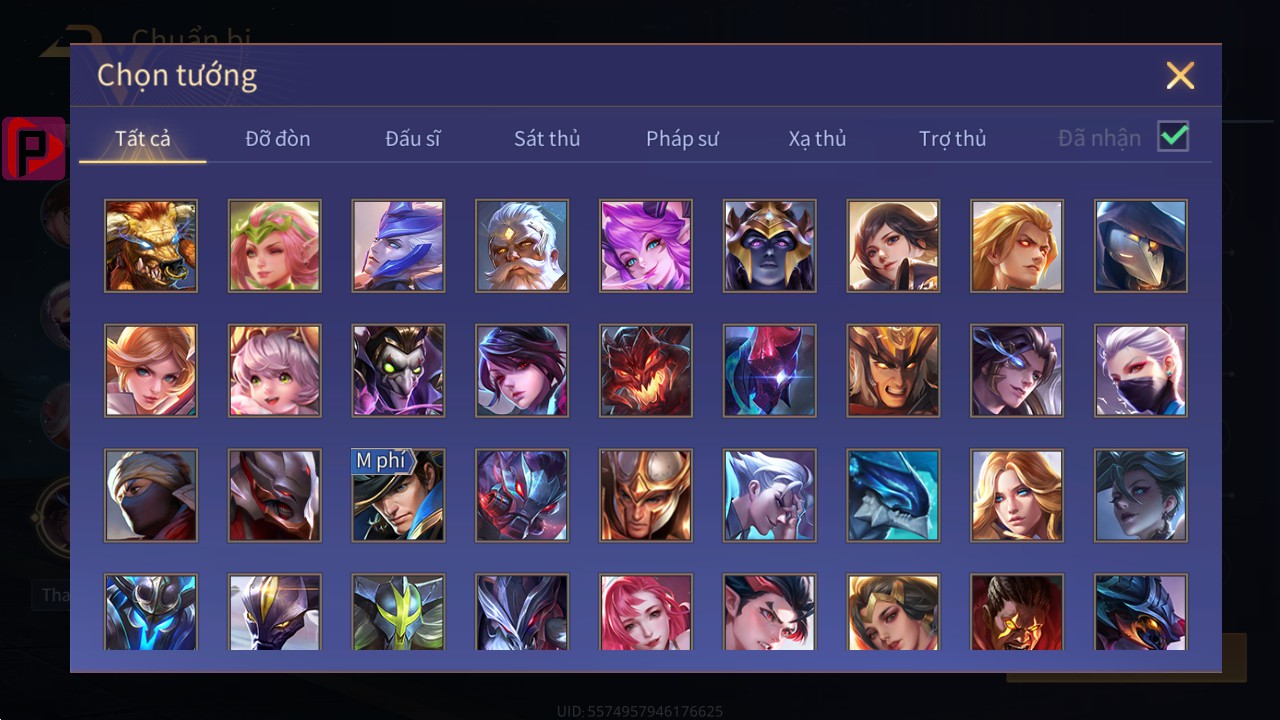Viewport: 1280px width, 720px height.
Task: Select the red lava demon hero portrait
Action: tap(646, 371)
